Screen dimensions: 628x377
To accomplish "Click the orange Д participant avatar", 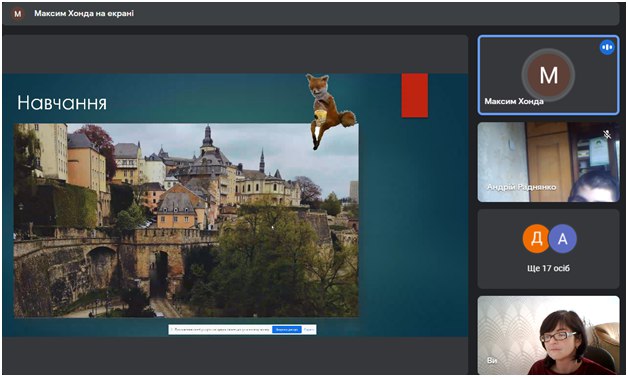I will point(536,239).
